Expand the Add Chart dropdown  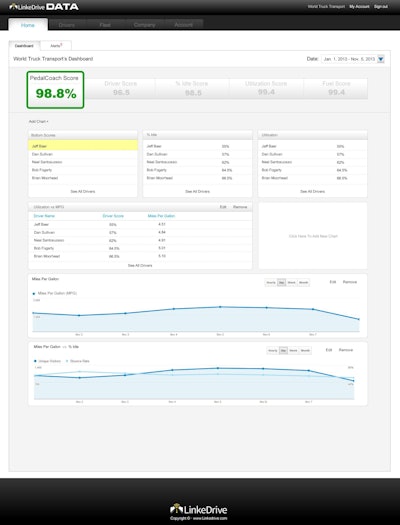point(38,122)
